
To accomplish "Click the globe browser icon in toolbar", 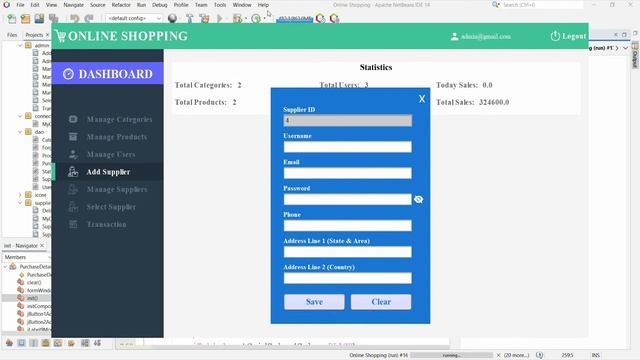I will tap(172, 18).
